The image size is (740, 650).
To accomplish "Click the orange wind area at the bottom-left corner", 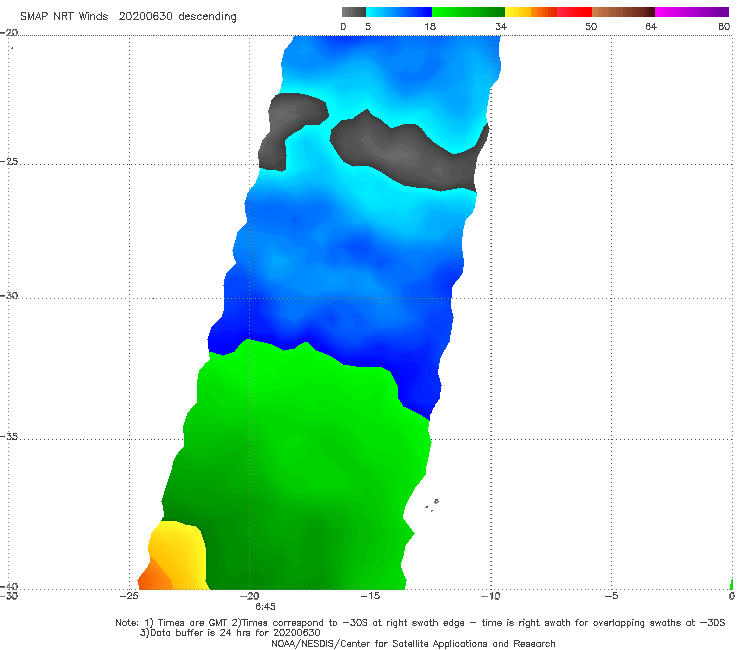I will click(x=153, y=578).
